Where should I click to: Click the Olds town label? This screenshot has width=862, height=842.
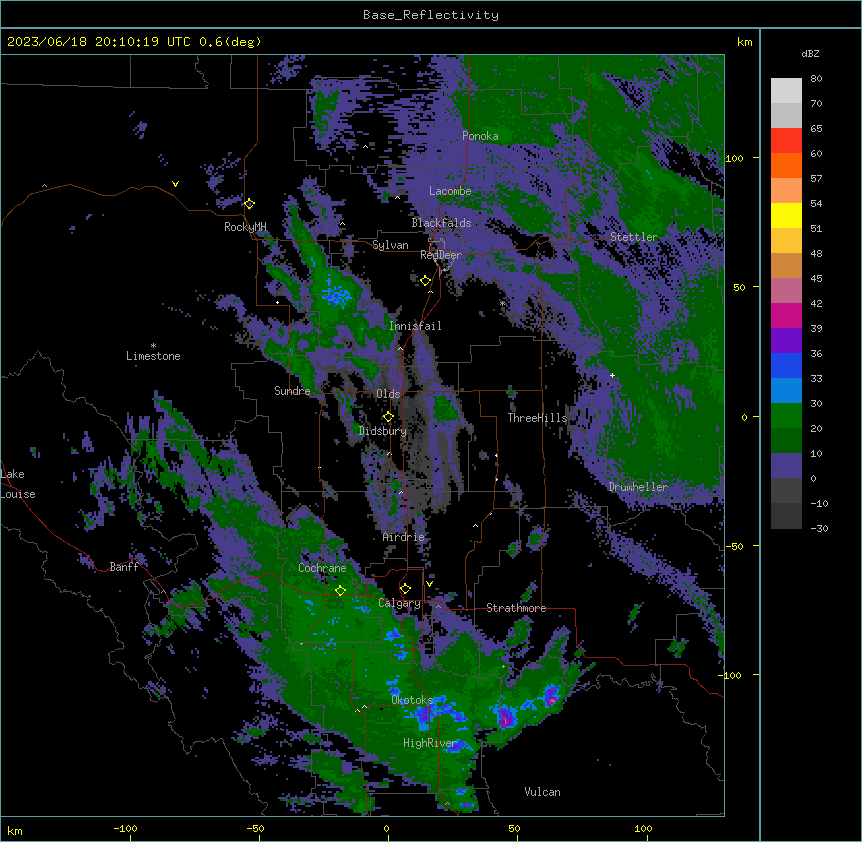click(x=388, y=394)
